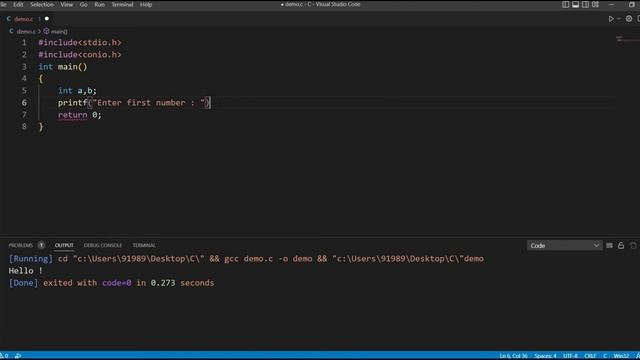640x360 pixels.
Task: Click the gear icon in editor toolbar
Action: coord(629,19)
